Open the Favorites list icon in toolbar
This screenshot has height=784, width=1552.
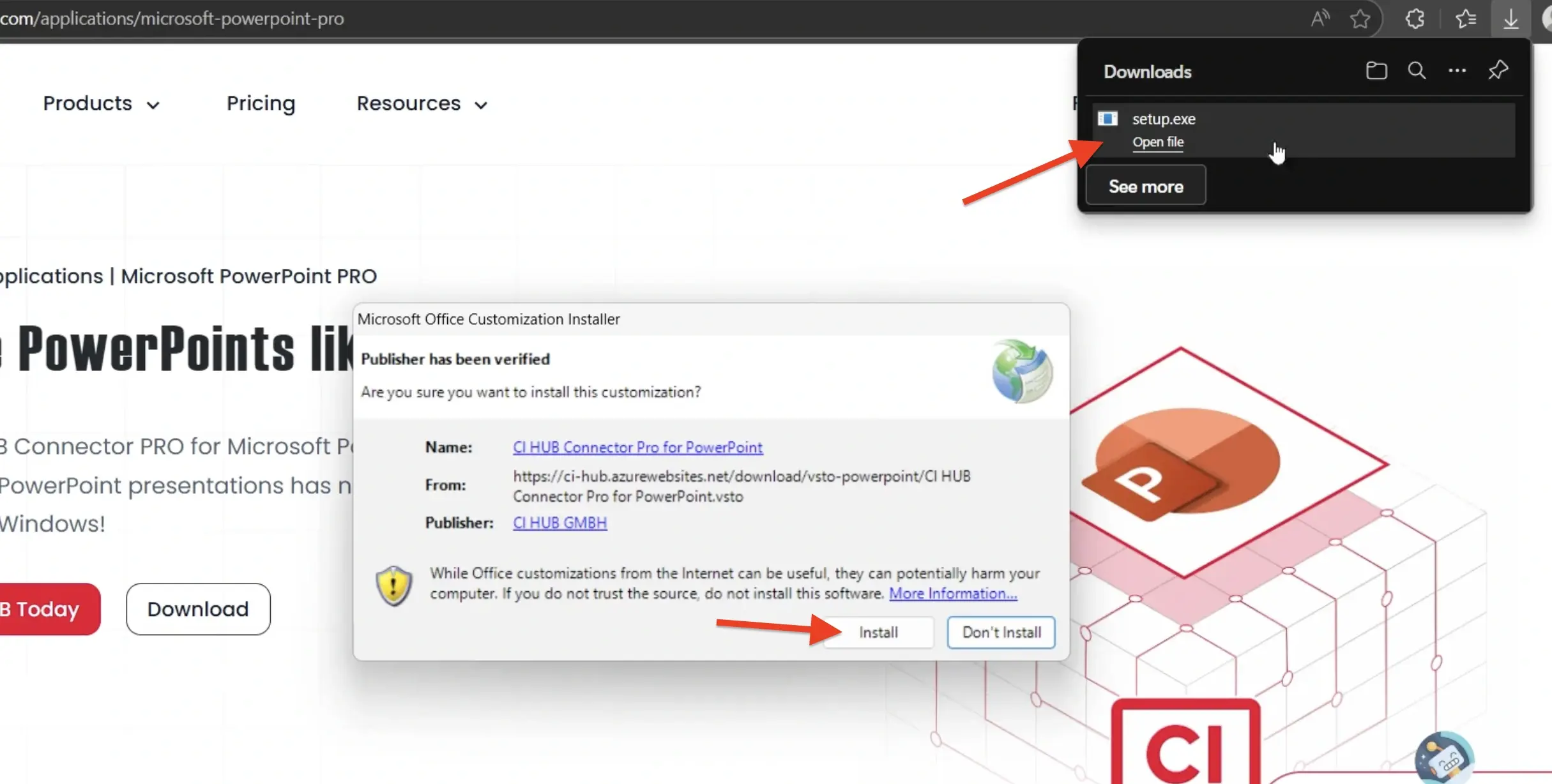point(1466,19)
